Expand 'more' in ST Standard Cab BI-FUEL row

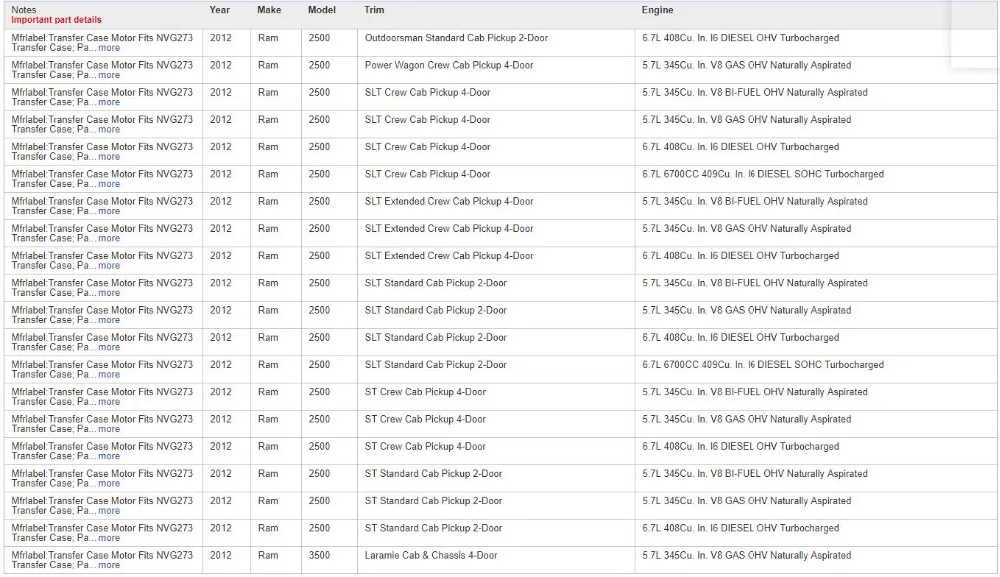pyautogui.click(x=109, y=484)
